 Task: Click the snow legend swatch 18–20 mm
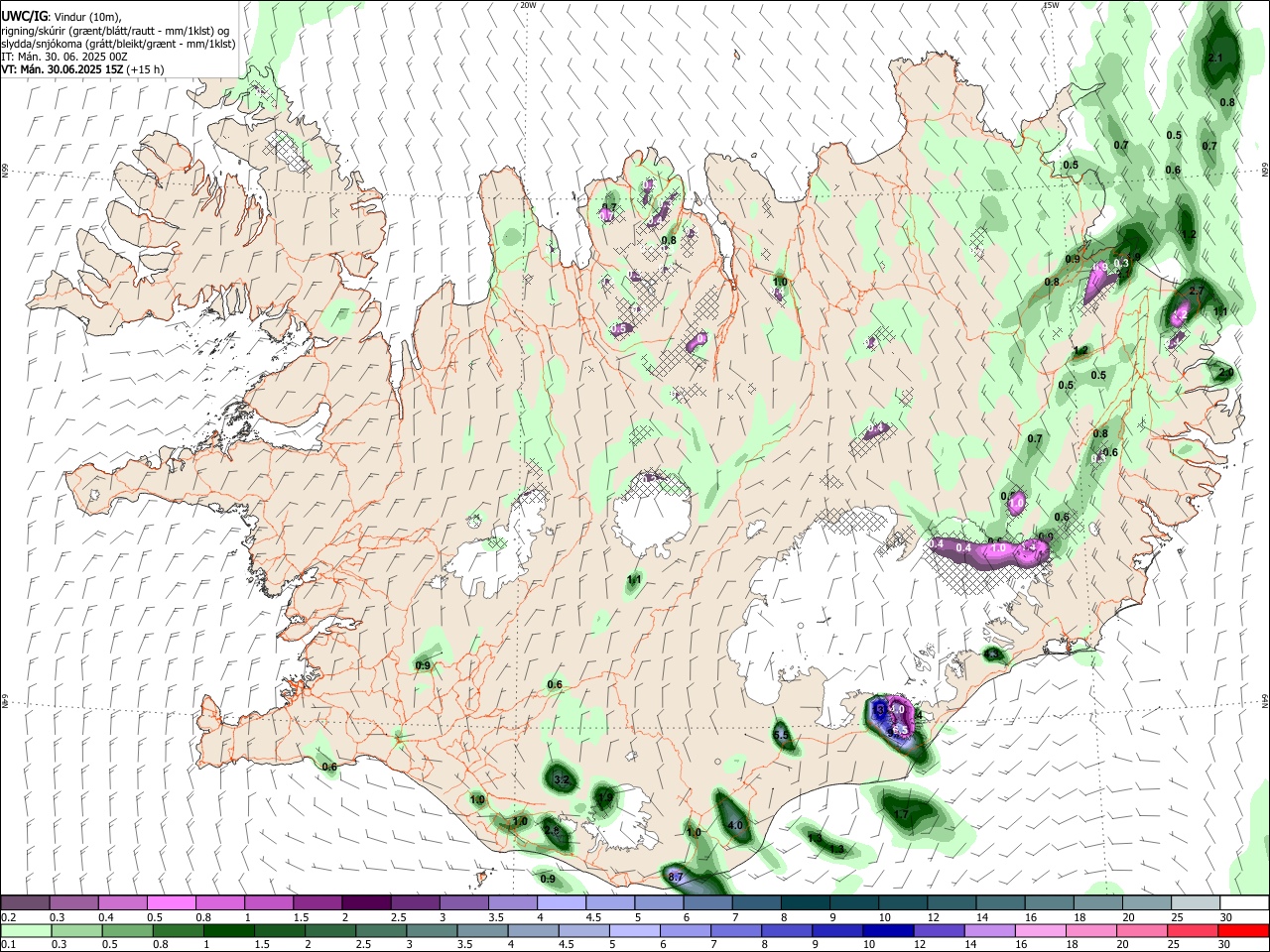pos(1096,902)
